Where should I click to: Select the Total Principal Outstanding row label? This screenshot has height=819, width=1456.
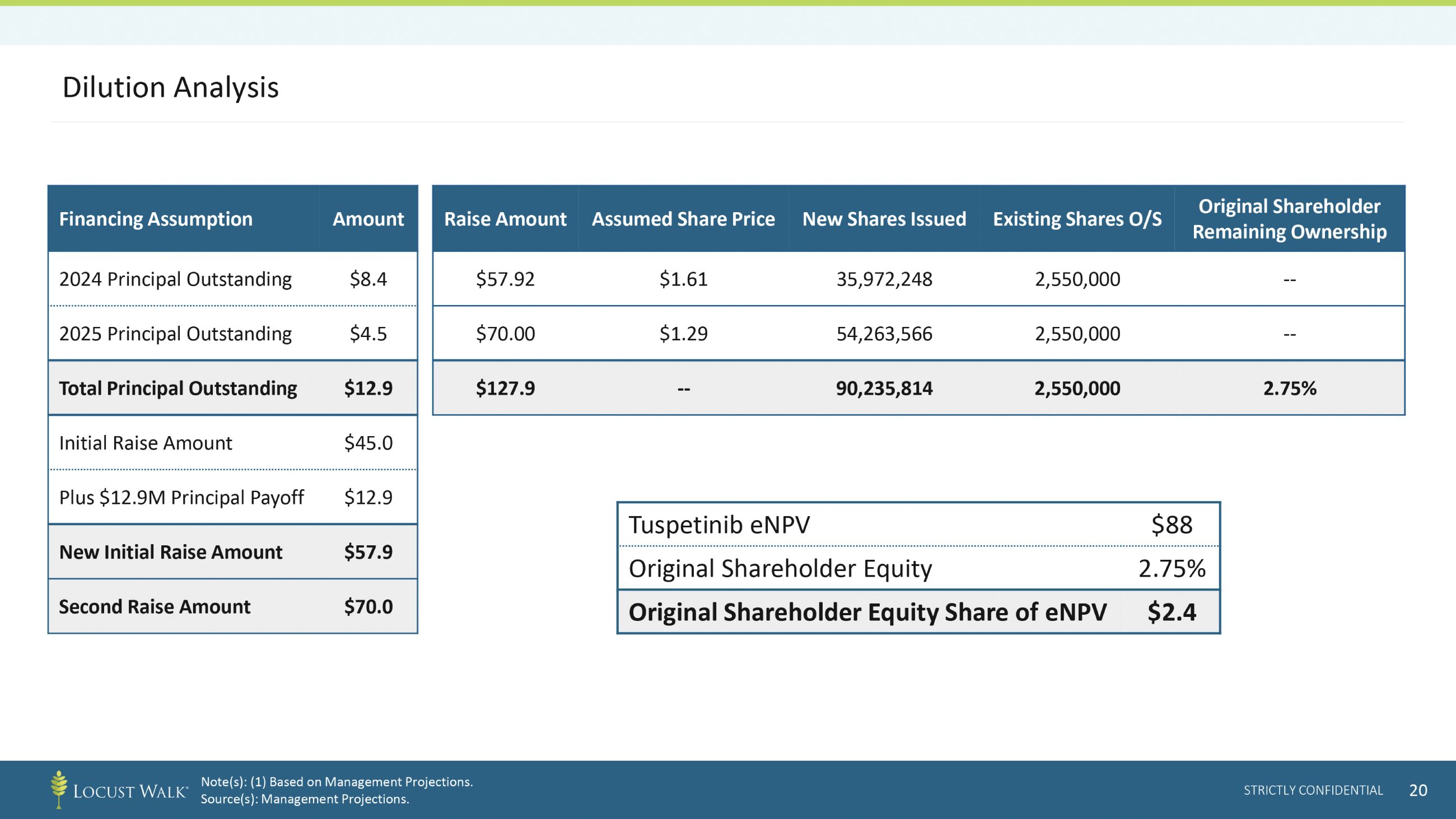click(178, 389)
